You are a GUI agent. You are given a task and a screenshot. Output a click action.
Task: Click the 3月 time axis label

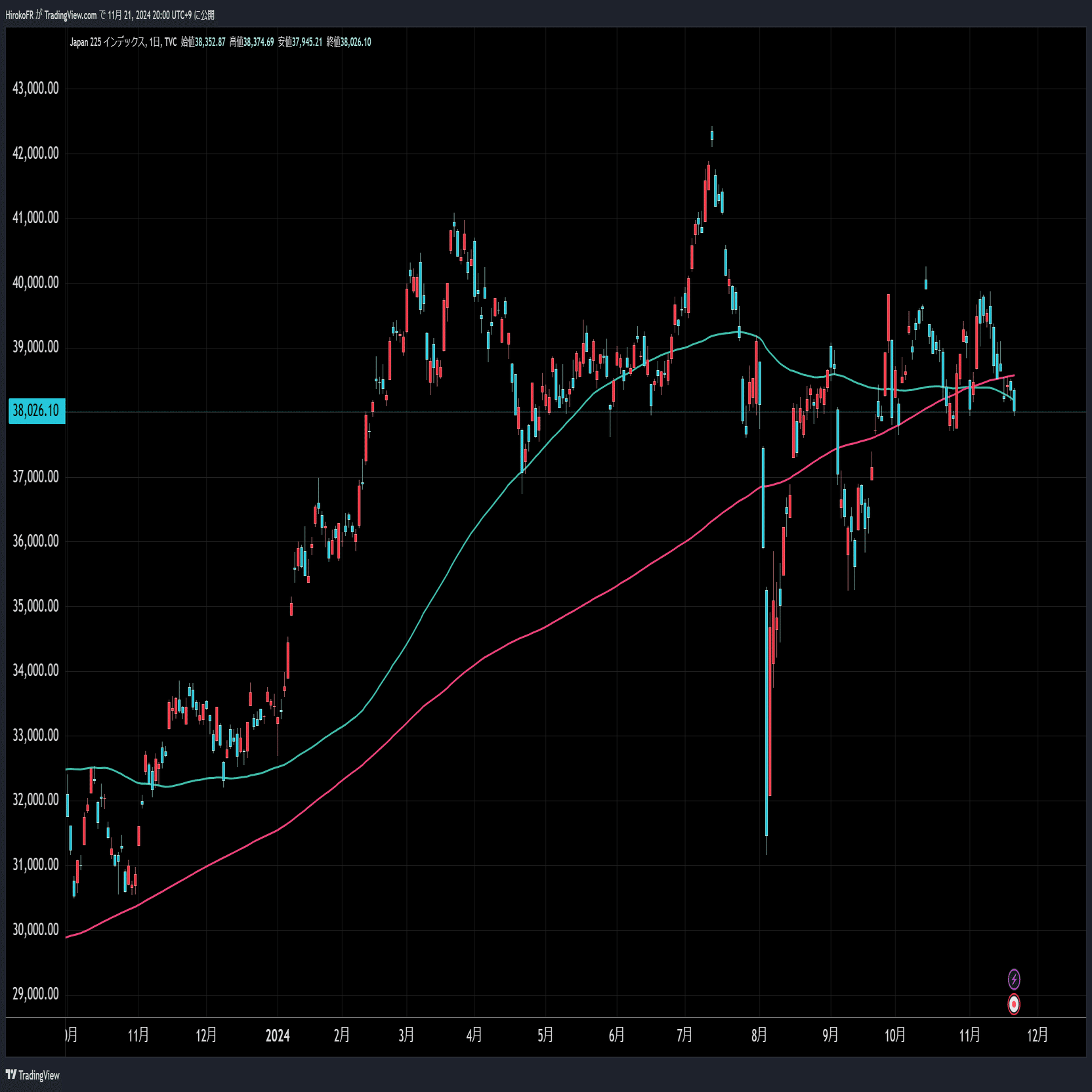(406, 1036)
